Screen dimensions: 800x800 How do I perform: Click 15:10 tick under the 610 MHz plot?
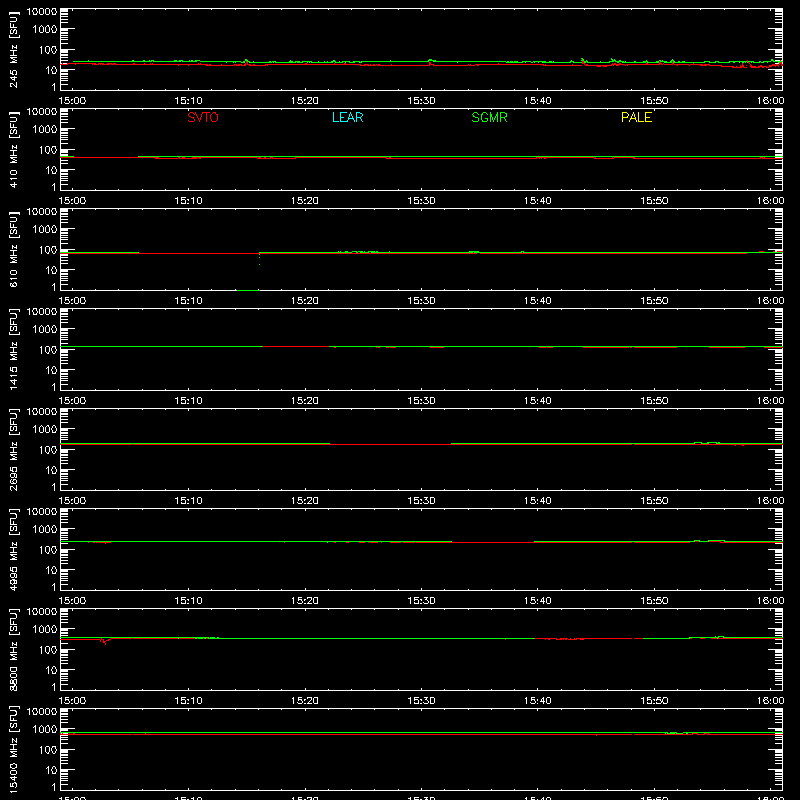(188, 301)
